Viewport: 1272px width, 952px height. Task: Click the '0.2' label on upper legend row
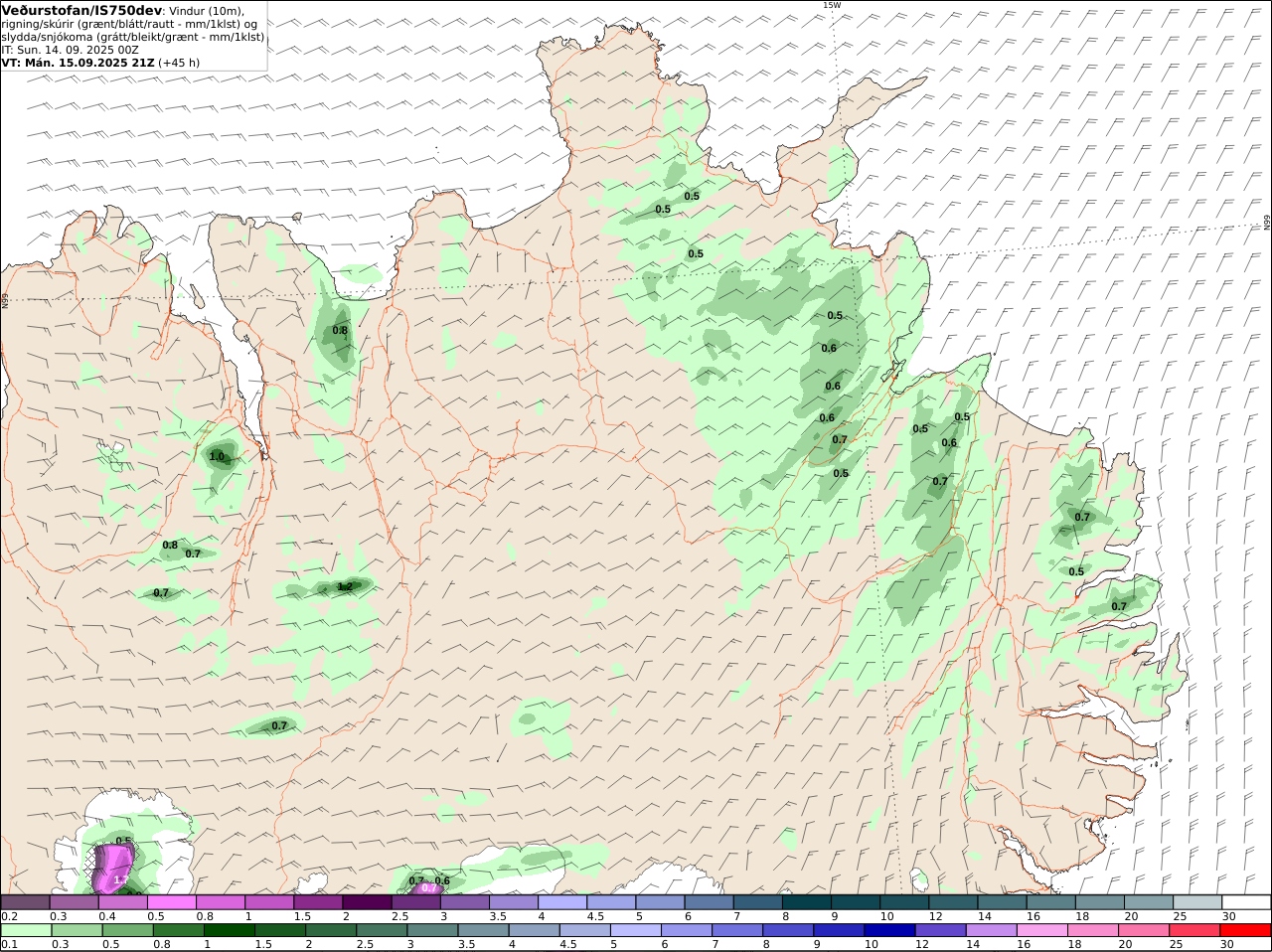pyautogui.click(x=10, y=916)
